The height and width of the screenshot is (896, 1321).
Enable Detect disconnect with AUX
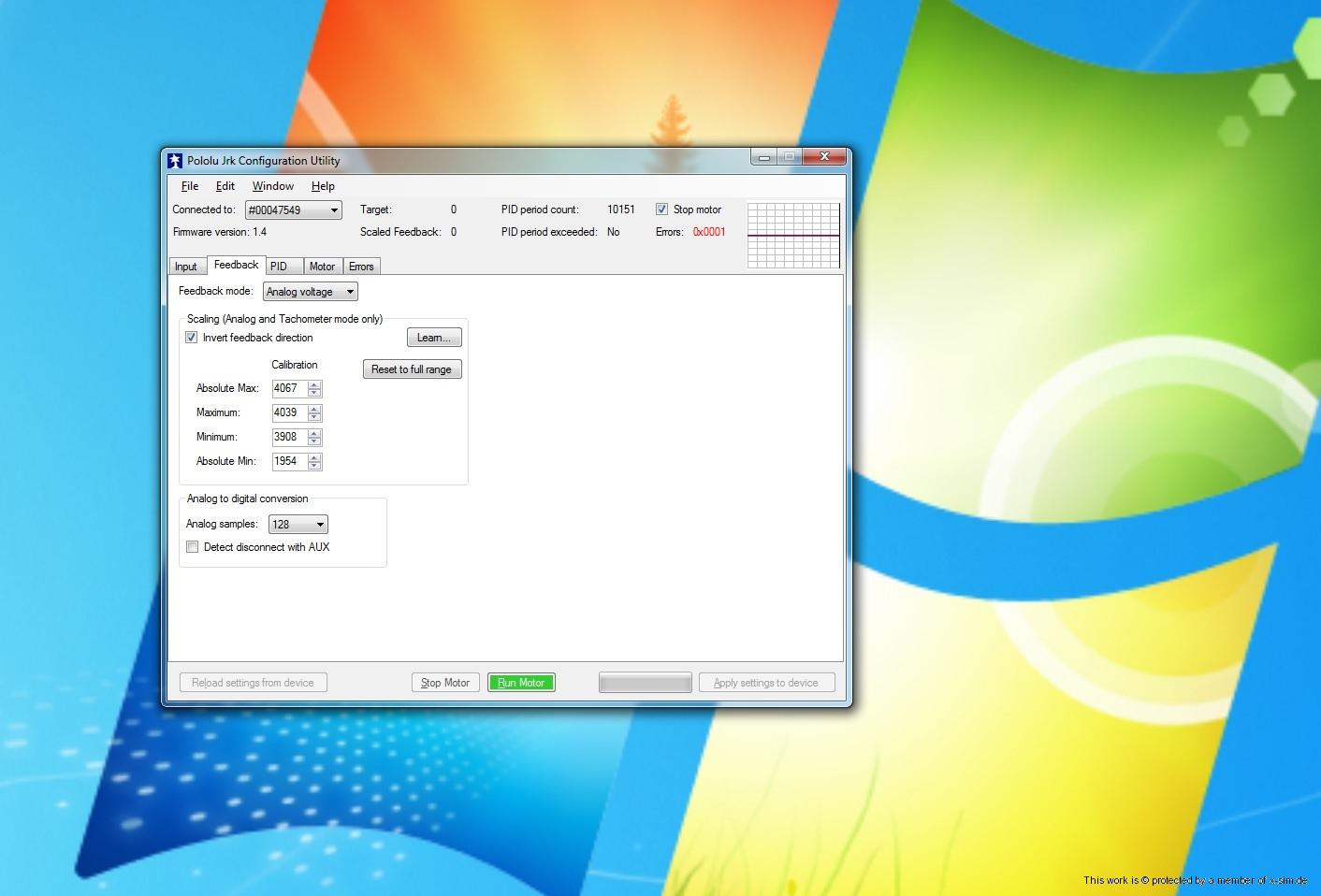pos(193,547)
